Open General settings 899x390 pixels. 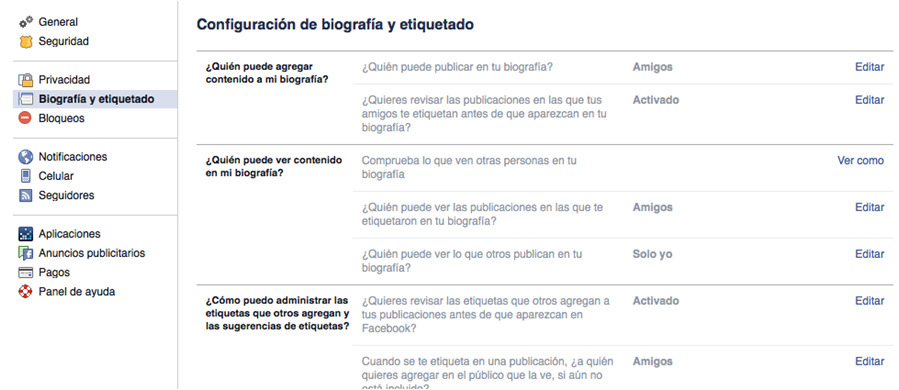pos(58,22)
